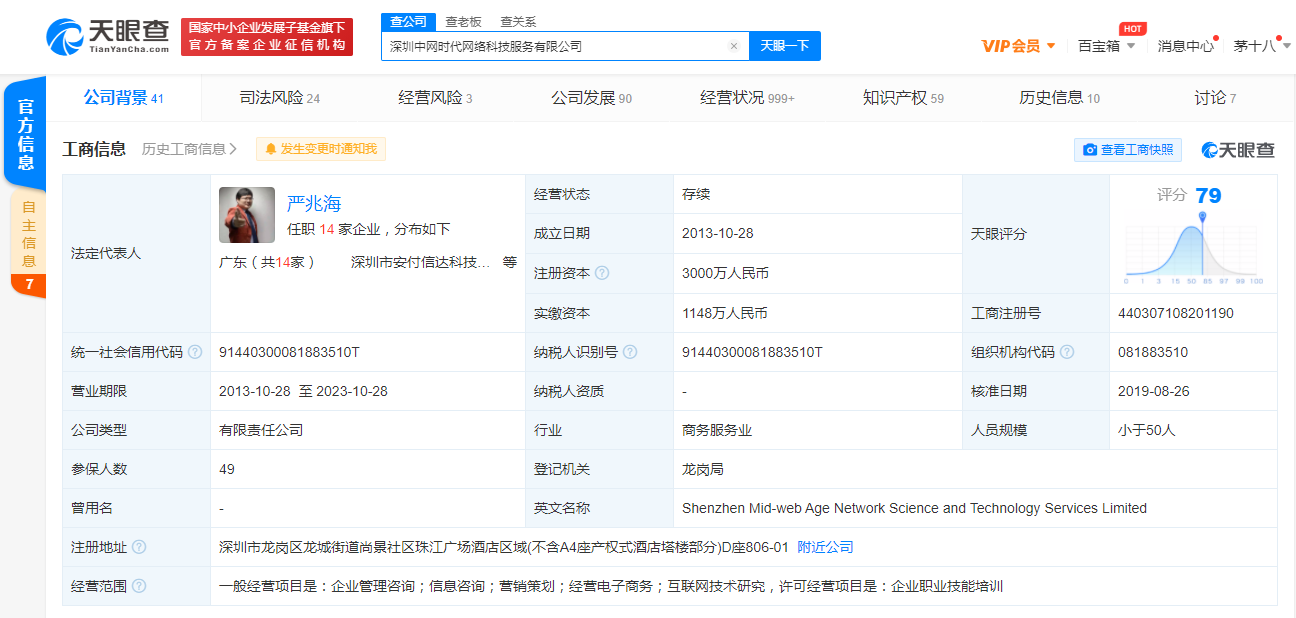1296x618 pixels.
Task: Click help icon beside 经营范围
Action: 139,586
